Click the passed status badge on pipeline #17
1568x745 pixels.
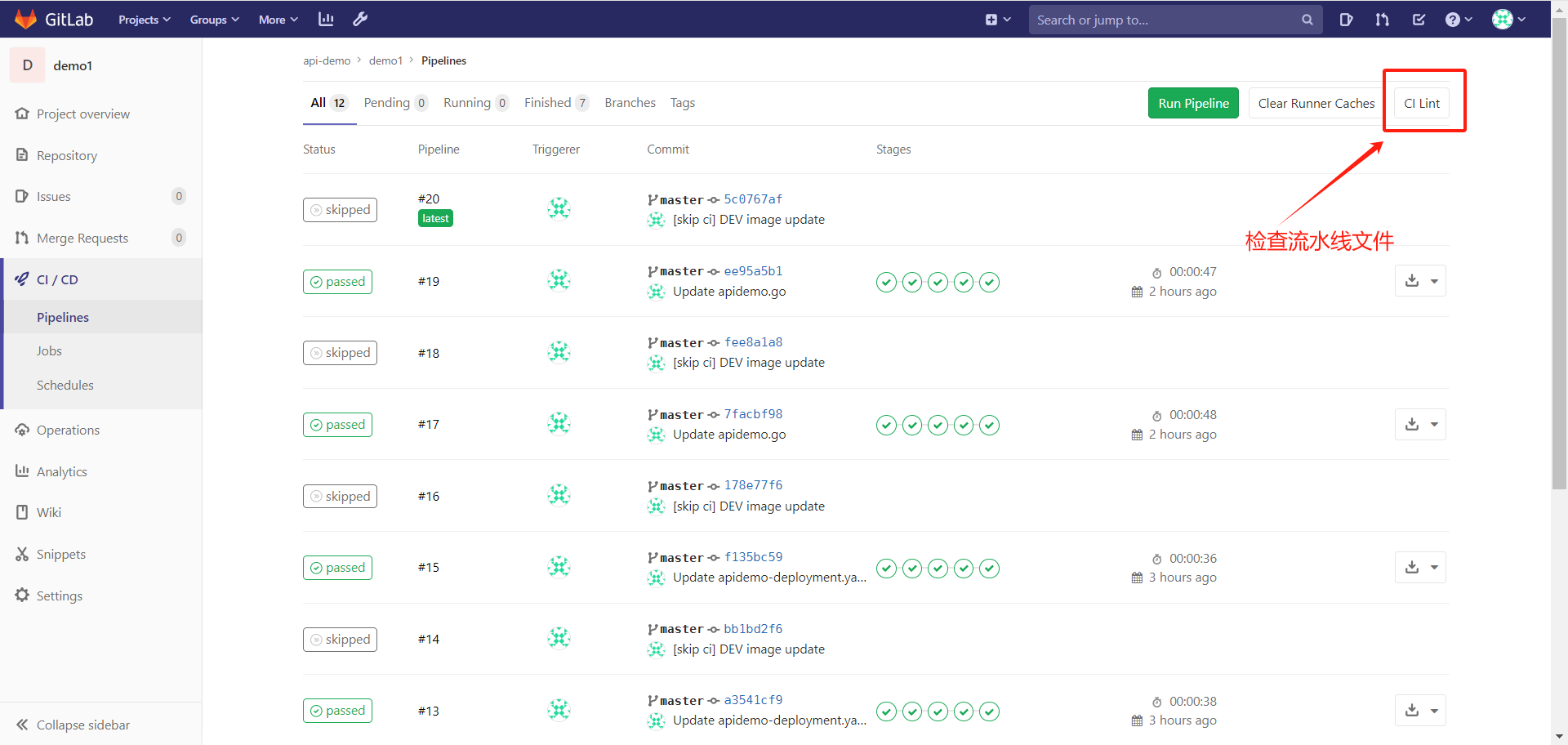coord(337,424)
